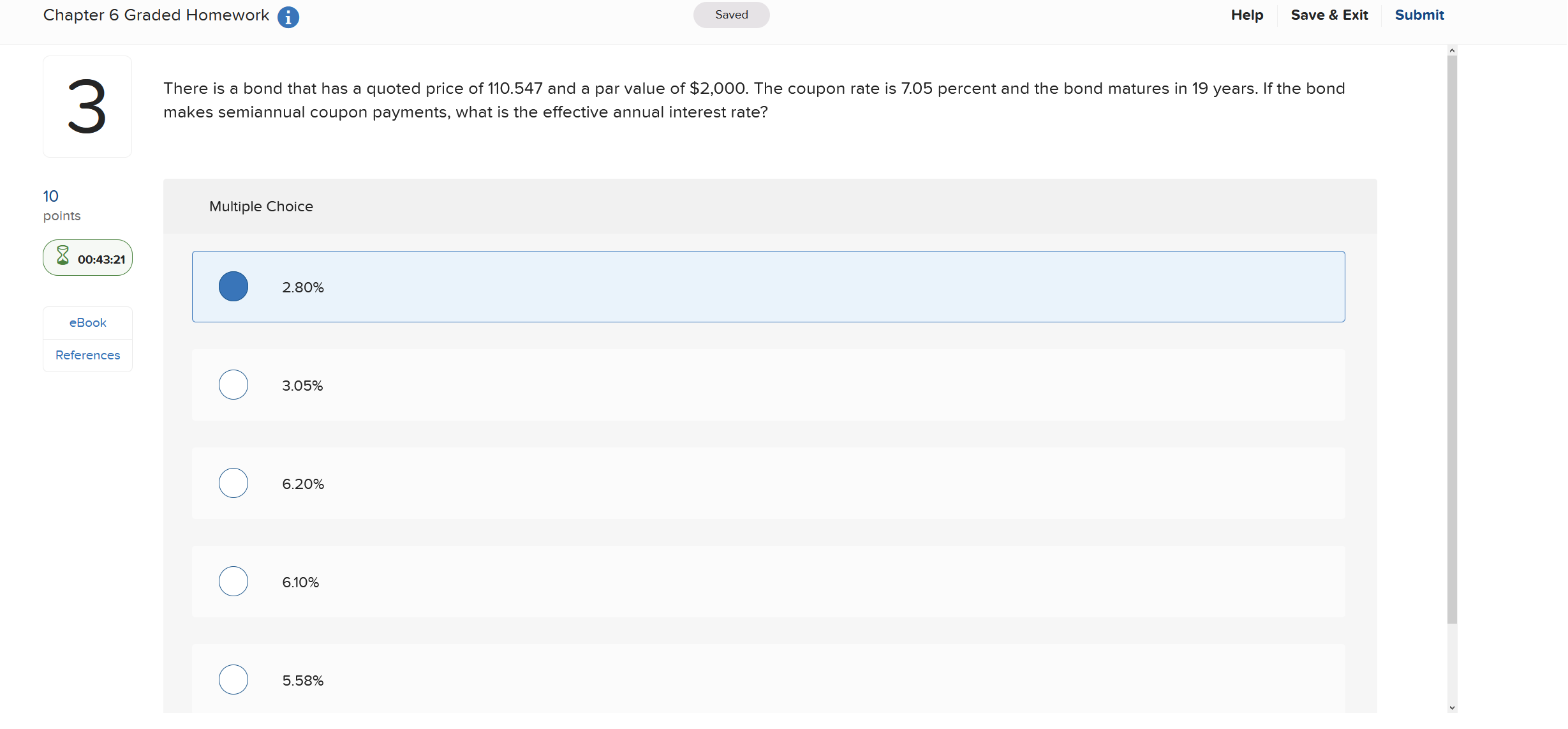Select the 3.05% answer option

(768, 385)
